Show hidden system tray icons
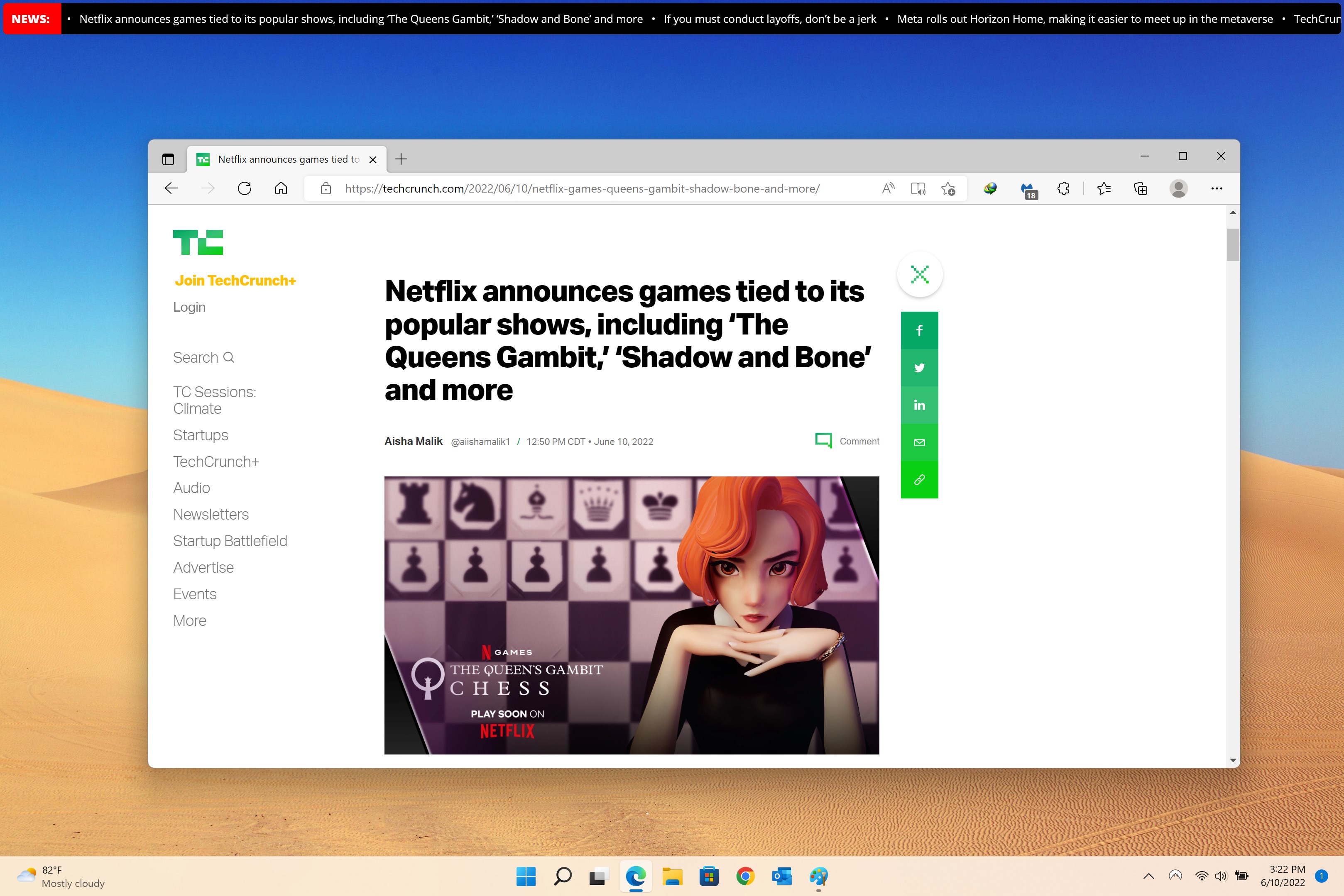Viewport: 1344px width, 896px height. pos(1148,876)
